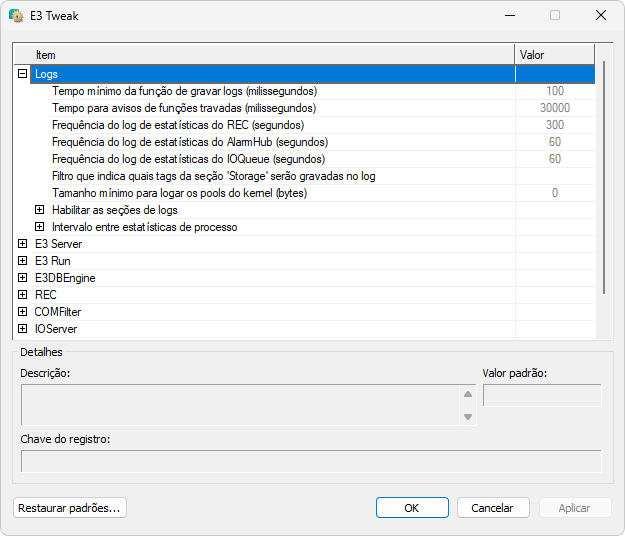Select 'Intervalo entre estatísticas de processo' row text
The height and width of the screenshot is (536, 625).
click(x=145, y=227)
